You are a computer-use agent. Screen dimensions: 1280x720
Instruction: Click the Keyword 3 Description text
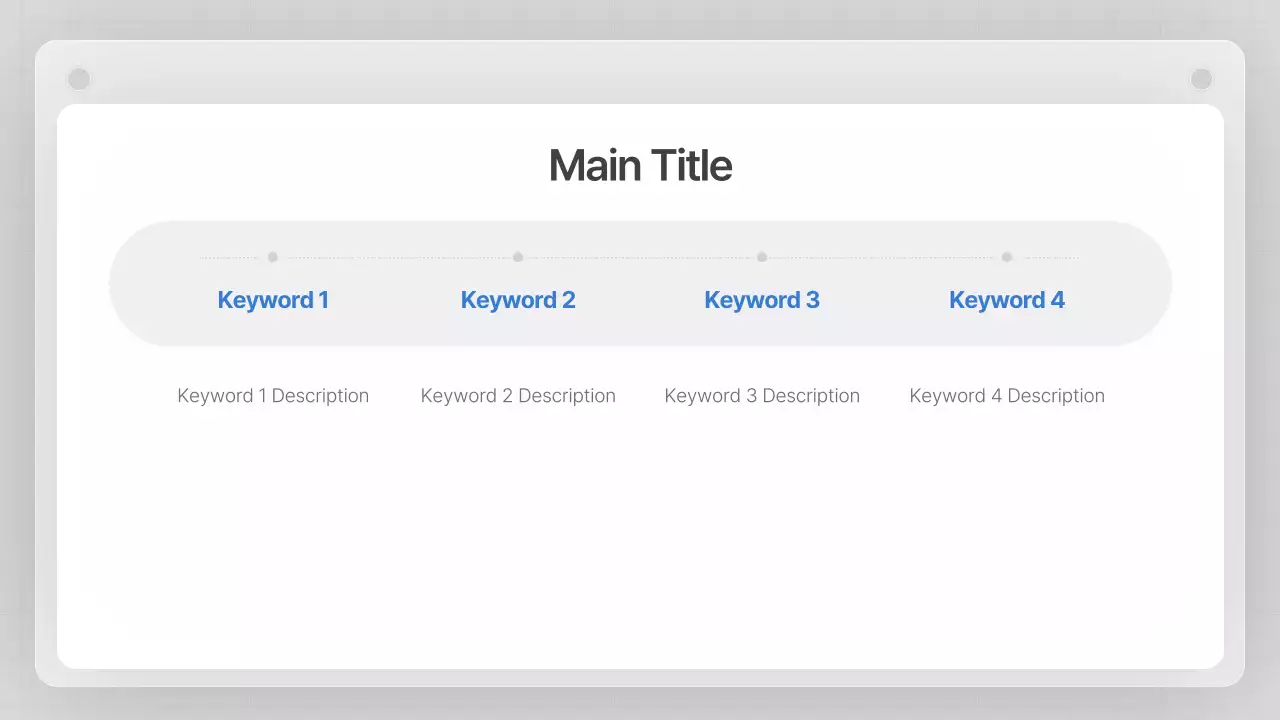762,396
